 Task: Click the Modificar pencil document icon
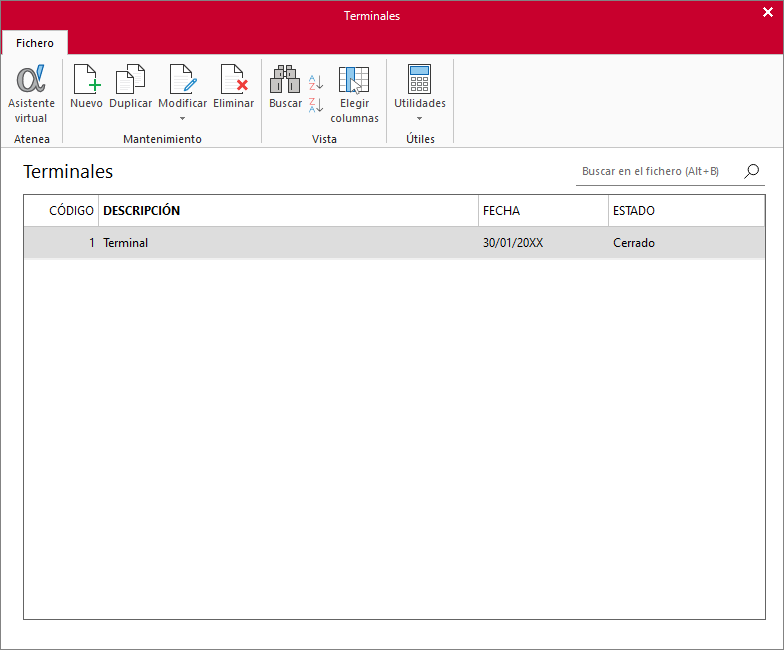click(x=182, y=79)
